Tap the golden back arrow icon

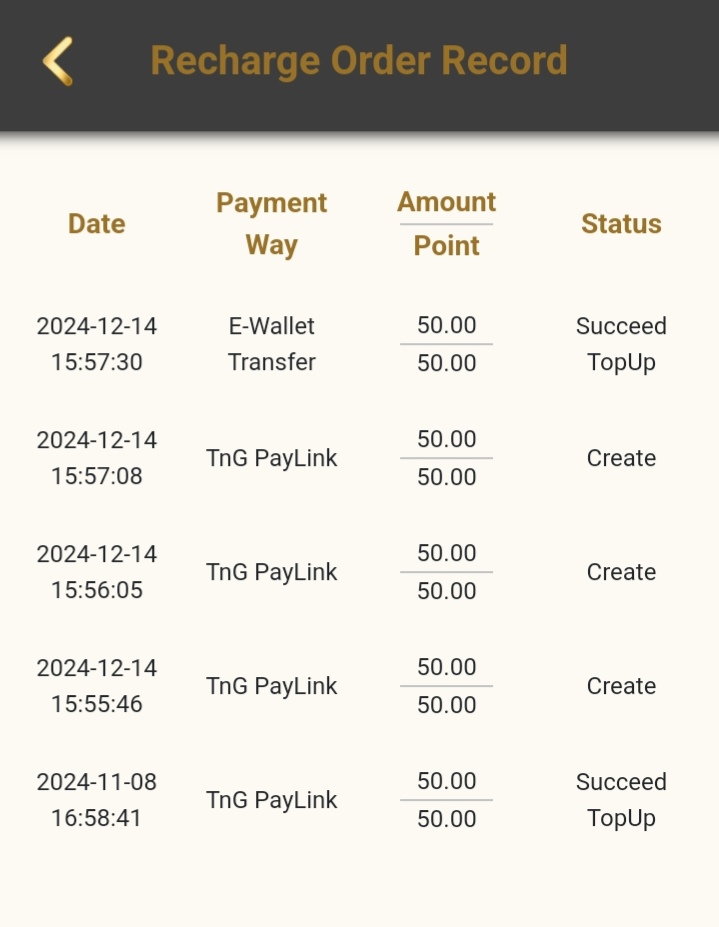coord(58,61)
